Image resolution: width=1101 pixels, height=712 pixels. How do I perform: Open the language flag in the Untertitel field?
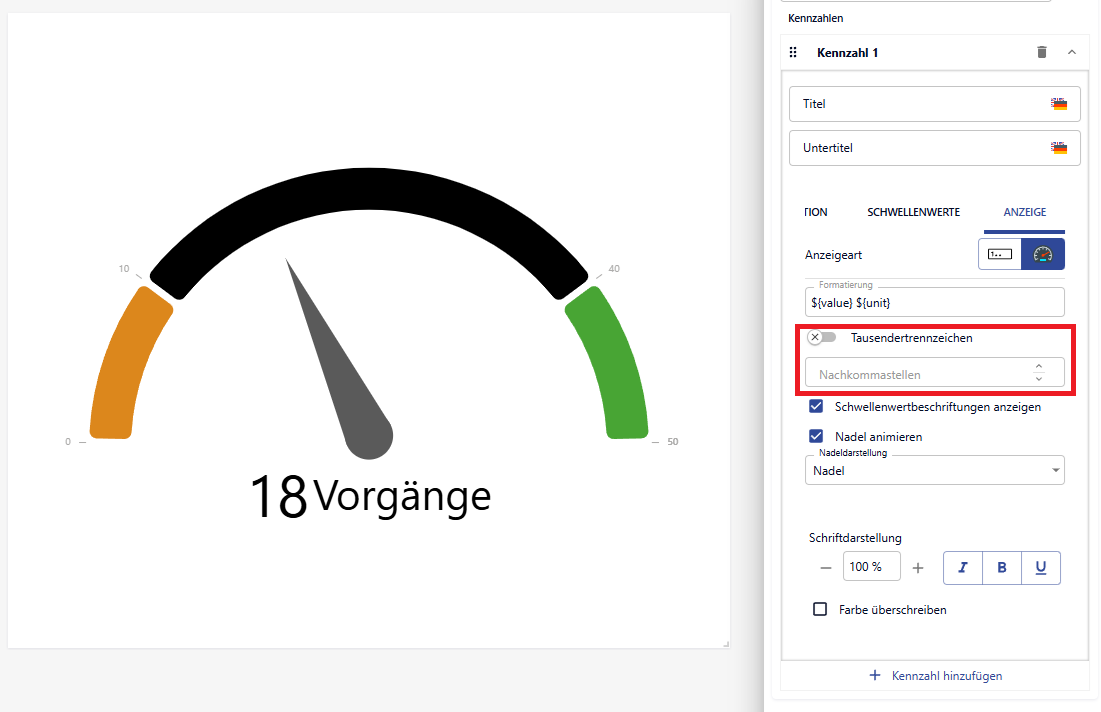[x=1058, y=148]
